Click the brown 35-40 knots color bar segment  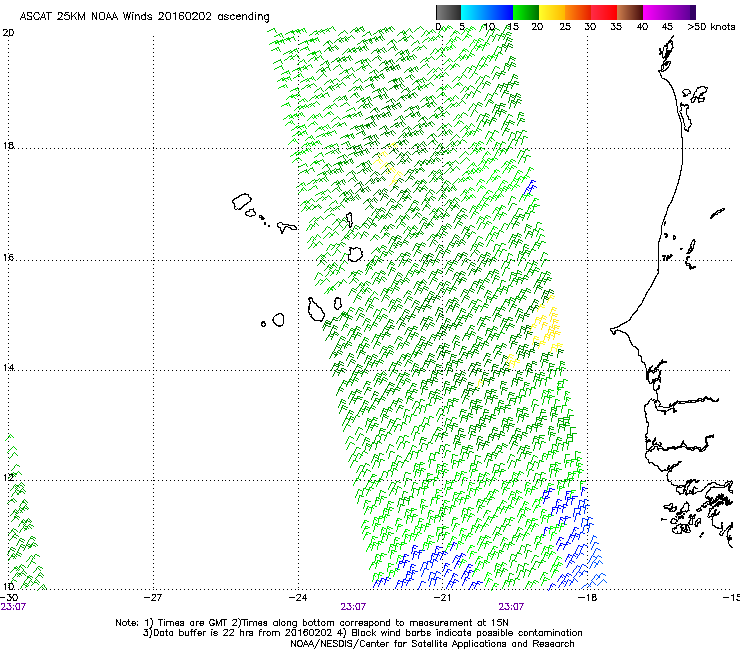630,12
